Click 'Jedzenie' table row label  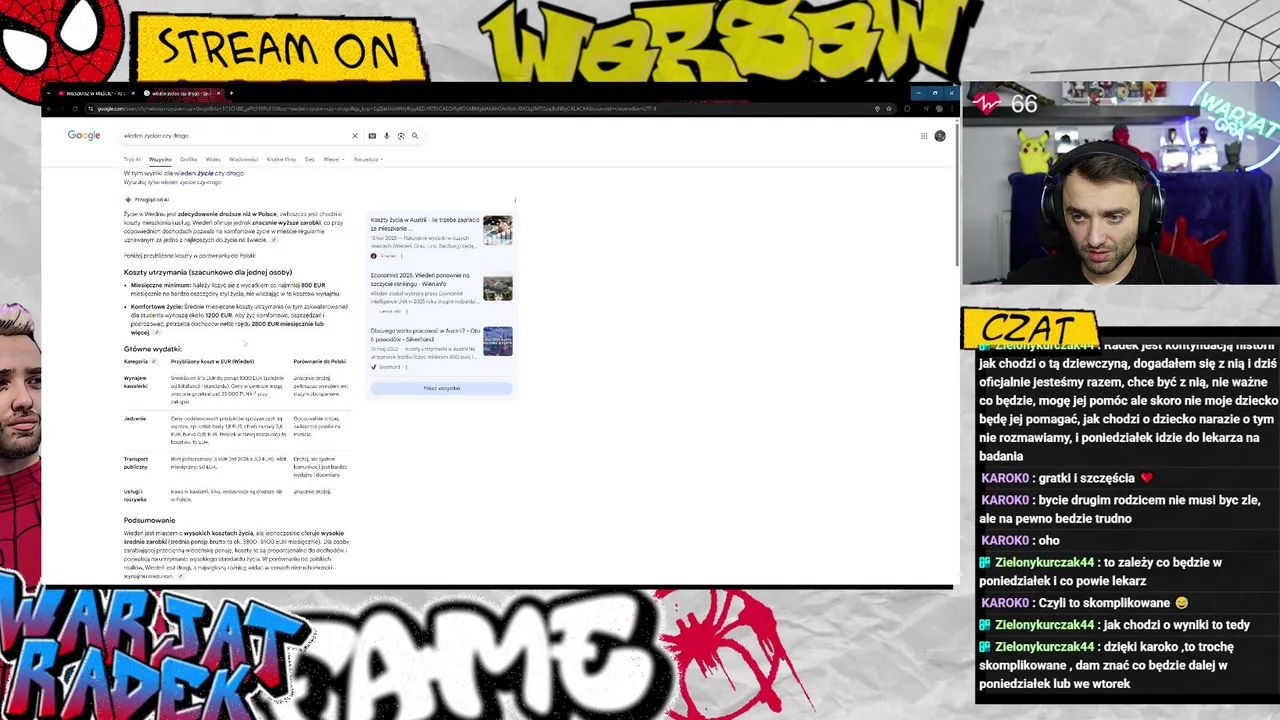[134, 418]
